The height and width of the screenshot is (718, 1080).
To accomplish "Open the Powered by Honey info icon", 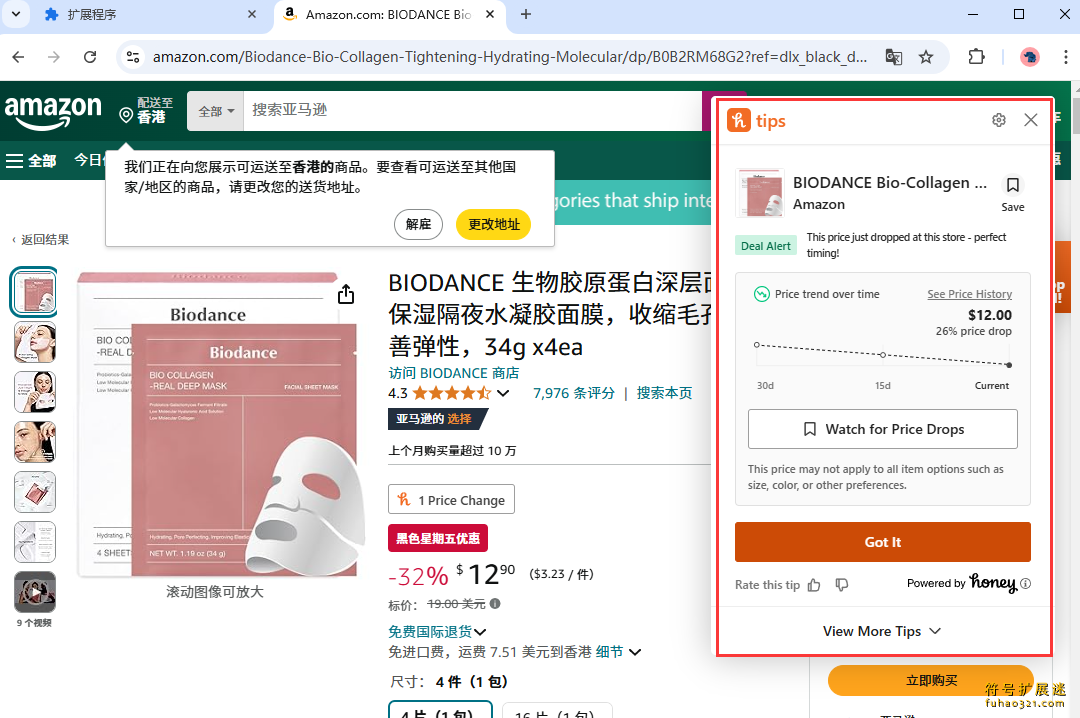I will [x=1026, y=584].
